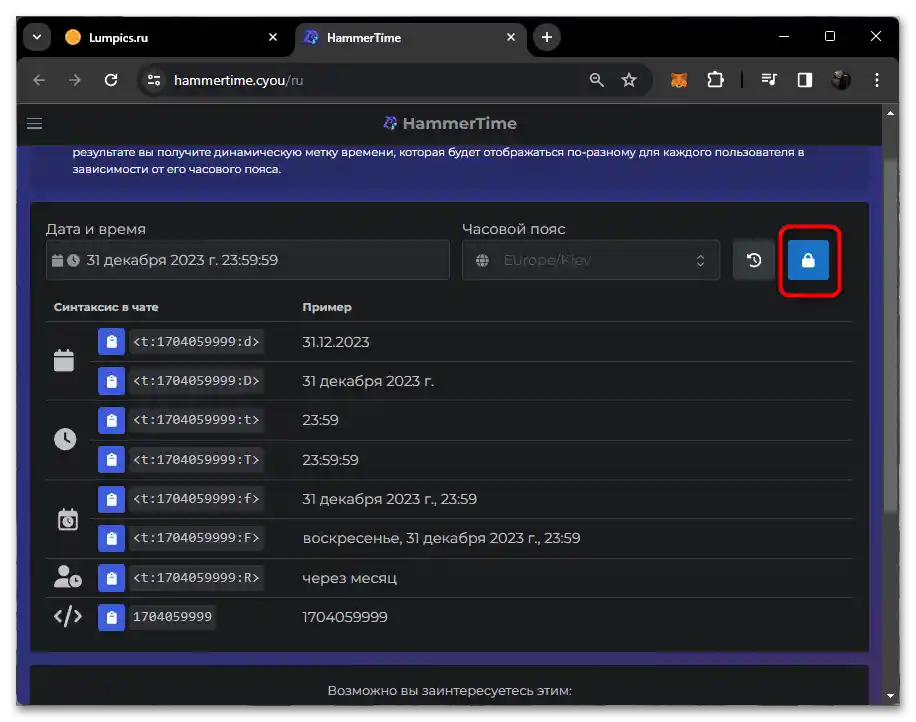Open the Chrome three-dot menu
This screenshot has height=722, width=916.
[x=877, y=80]
